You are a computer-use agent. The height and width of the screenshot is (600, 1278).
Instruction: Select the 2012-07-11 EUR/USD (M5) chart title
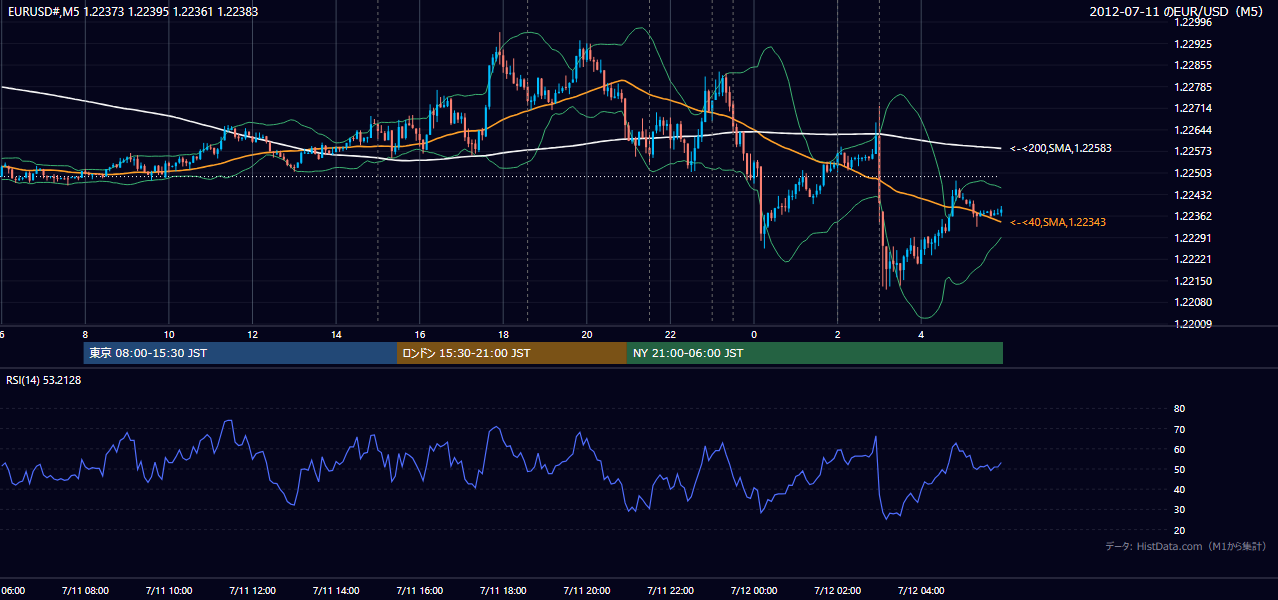click(x=1178, y=12)
